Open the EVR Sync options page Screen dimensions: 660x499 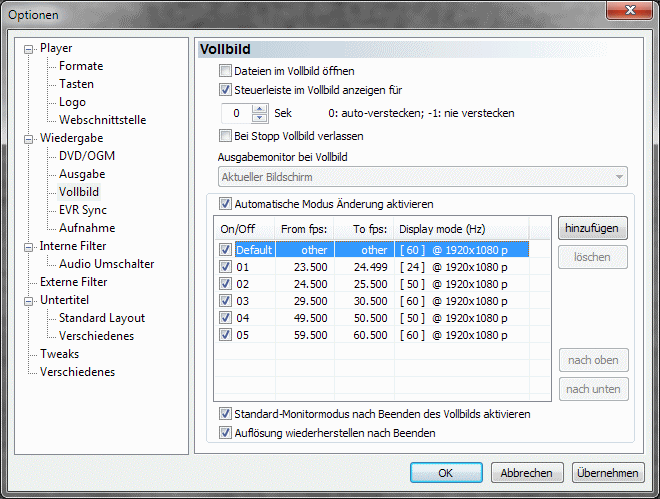click(x=82, y=210)
